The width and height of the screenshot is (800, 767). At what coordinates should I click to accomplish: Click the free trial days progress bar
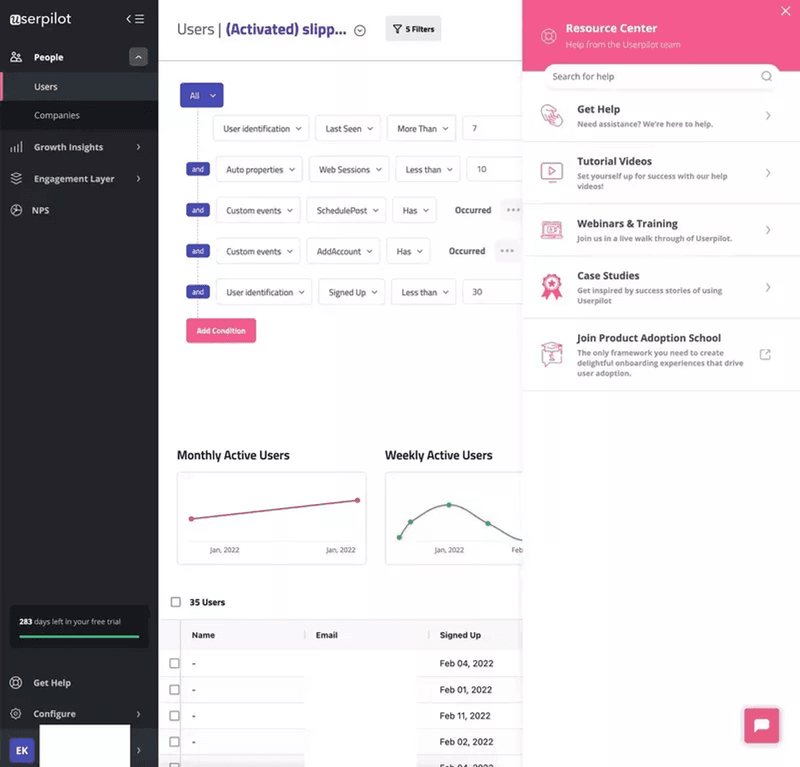(79, 635)
